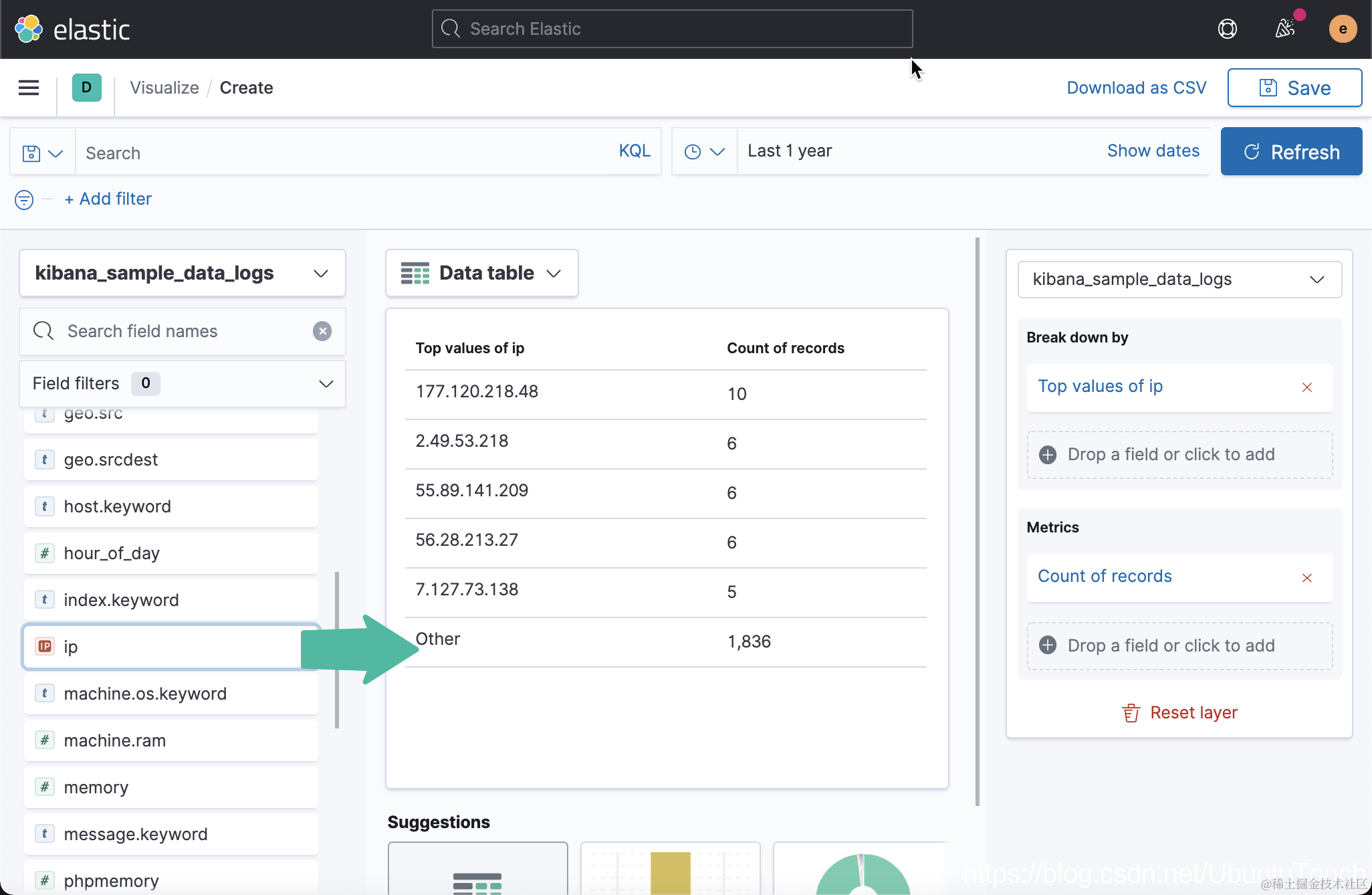Toggle KQL query language switch

tap(634, 151)
